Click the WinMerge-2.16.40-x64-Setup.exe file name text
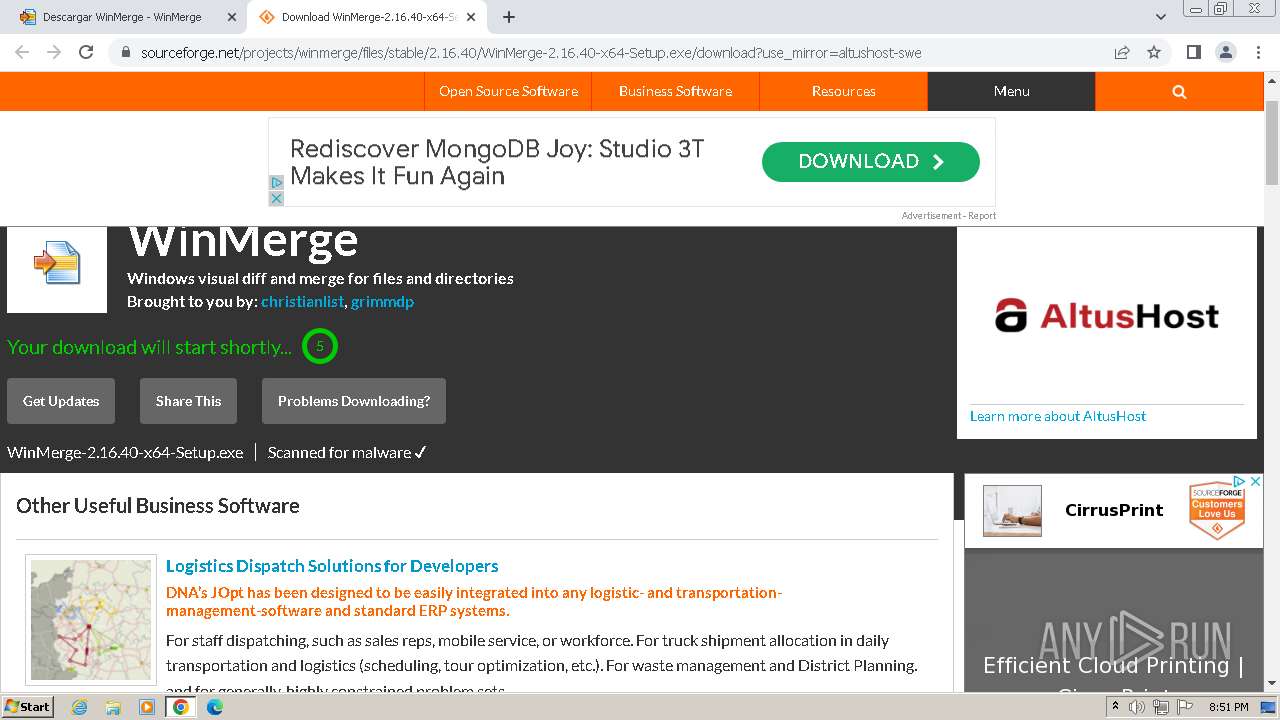 pyautogui.click(x=125, y=452)
